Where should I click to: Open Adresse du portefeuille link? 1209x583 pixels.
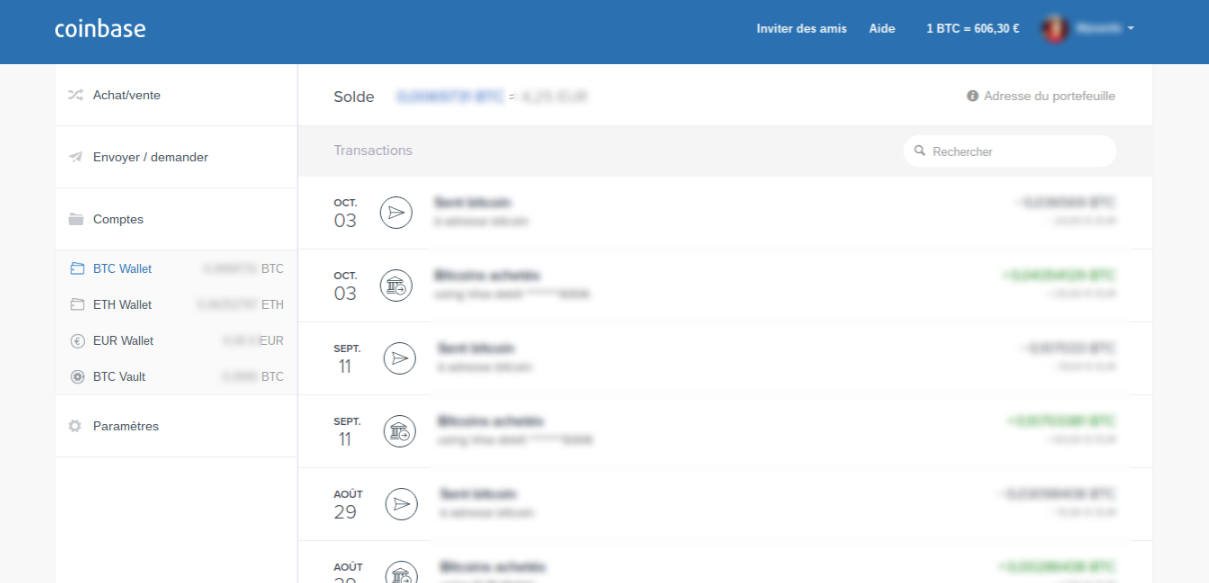click(1049, 96)
